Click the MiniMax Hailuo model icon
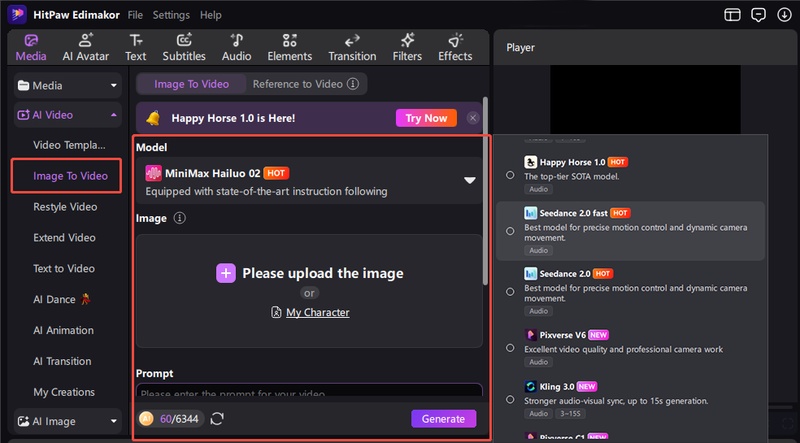This screenshot has height=443, width=800. [x=154, y=174]
